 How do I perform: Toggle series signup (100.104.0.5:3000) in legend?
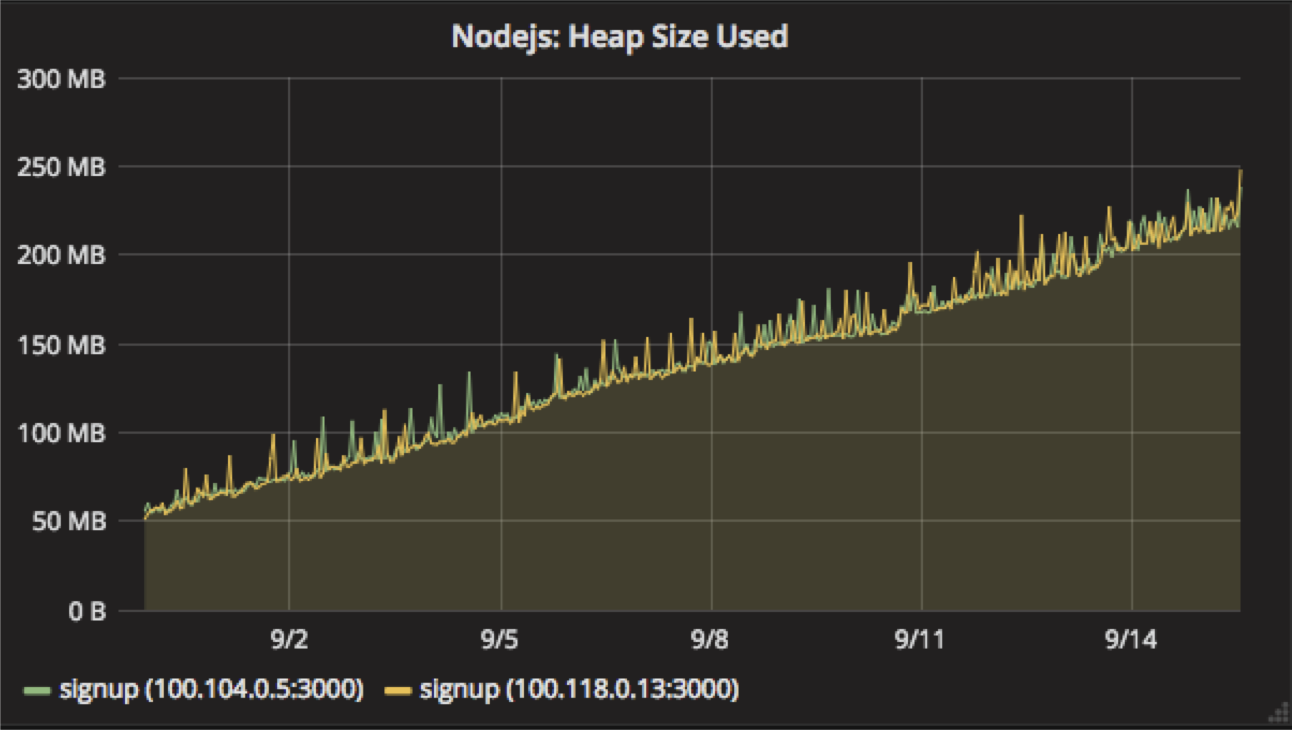click(x=211, y=689)
